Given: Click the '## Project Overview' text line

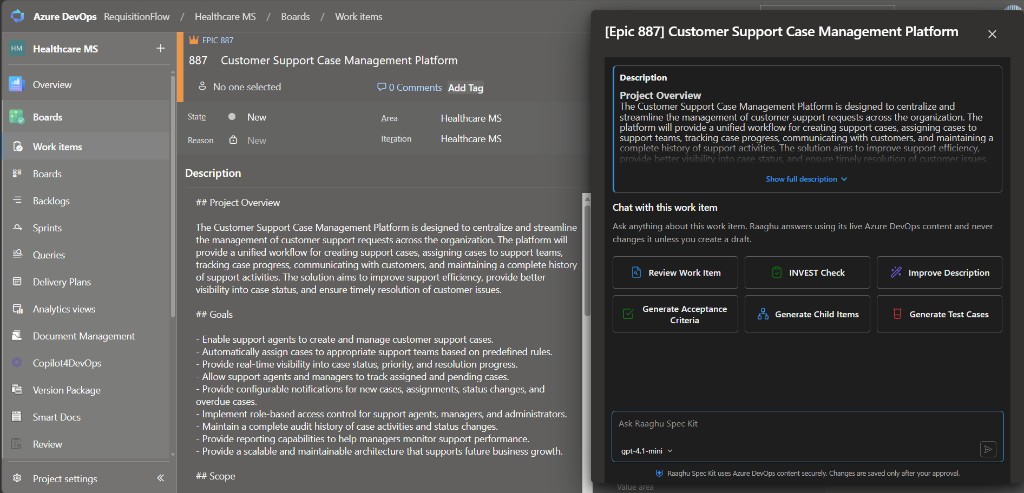Looking at the screenshot, I should click(238, 202).
